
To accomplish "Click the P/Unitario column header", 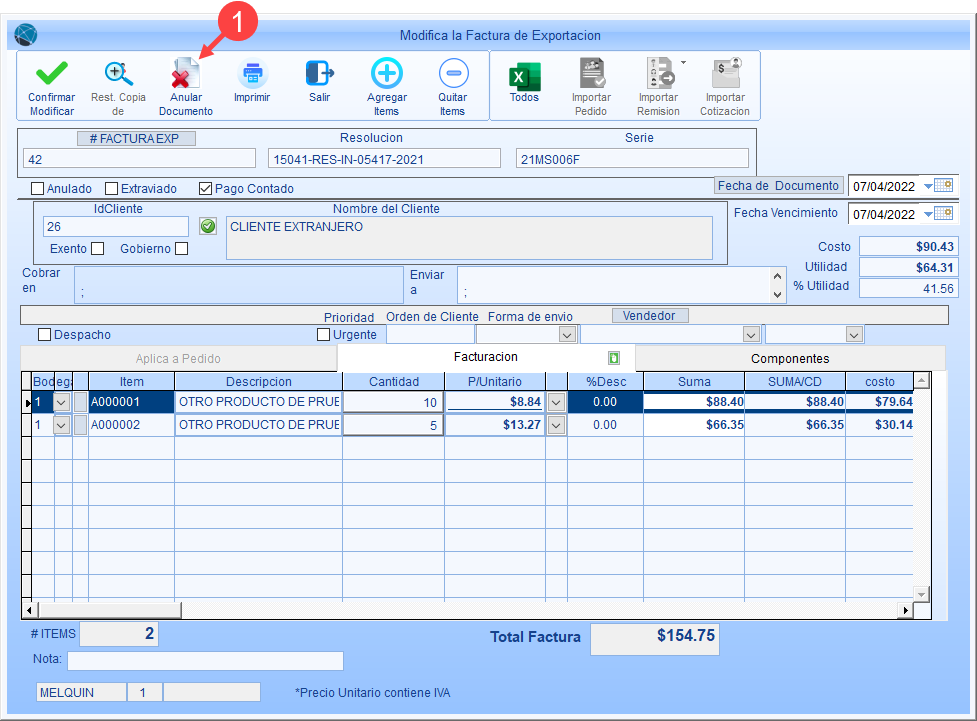I will [495, 381].
